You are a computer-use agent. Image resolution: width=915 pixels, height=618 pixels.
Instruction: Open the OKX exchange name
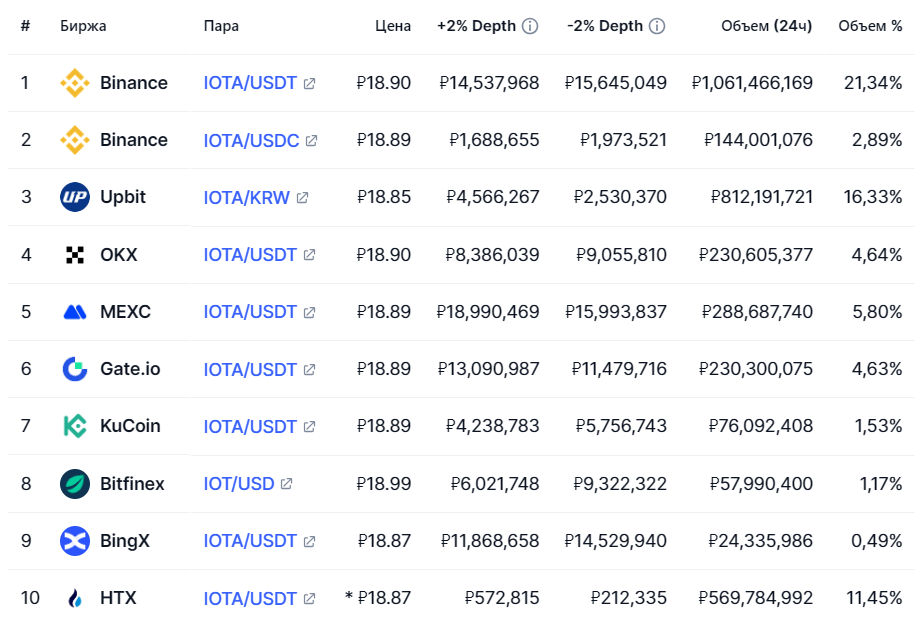point(118,255)
